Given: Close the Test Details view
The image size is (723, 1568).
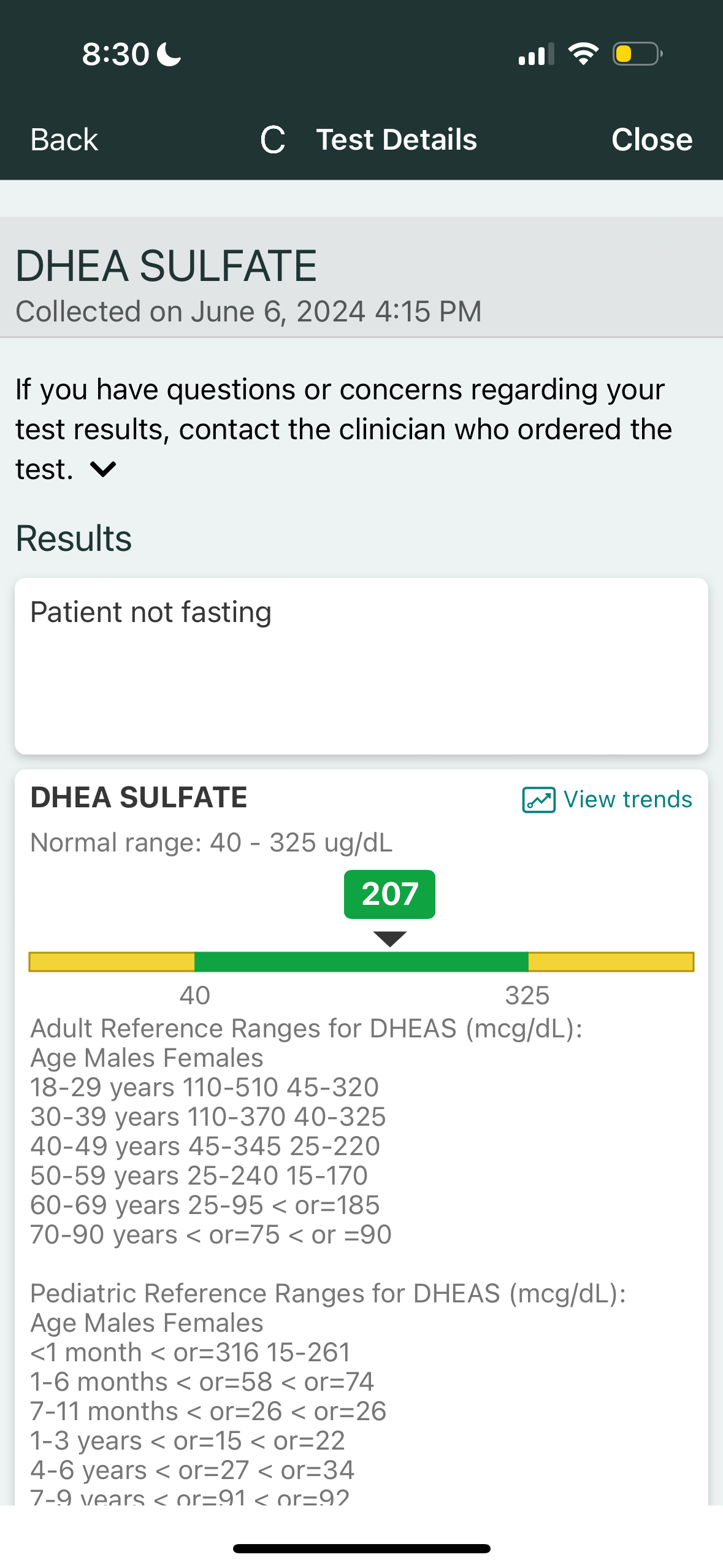Looking at the screenshot, I should 651,140.
